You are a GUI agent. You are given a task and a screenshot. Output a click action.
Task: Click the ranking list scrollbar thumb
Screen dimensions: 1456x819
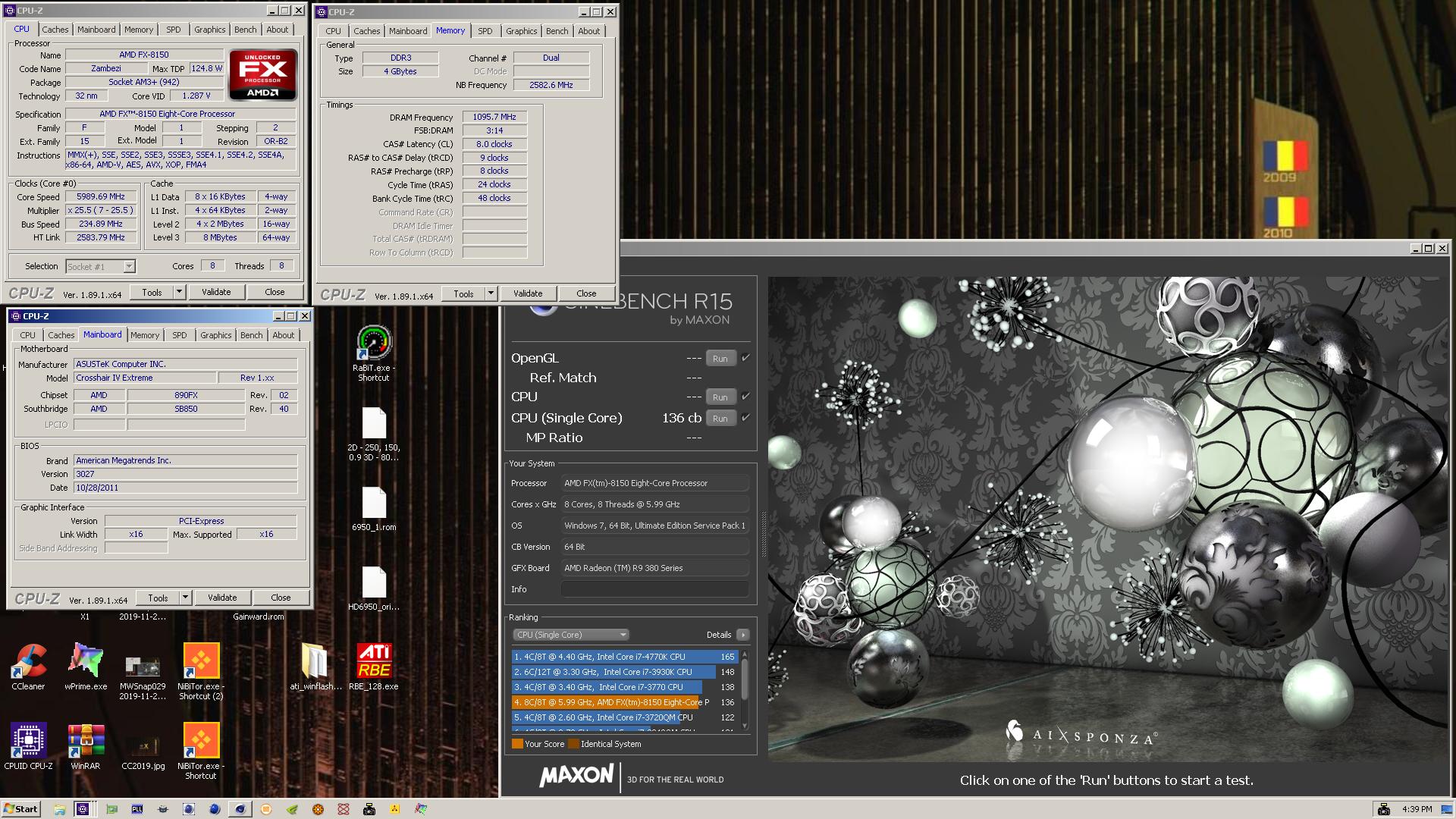(x=745, y=679)
